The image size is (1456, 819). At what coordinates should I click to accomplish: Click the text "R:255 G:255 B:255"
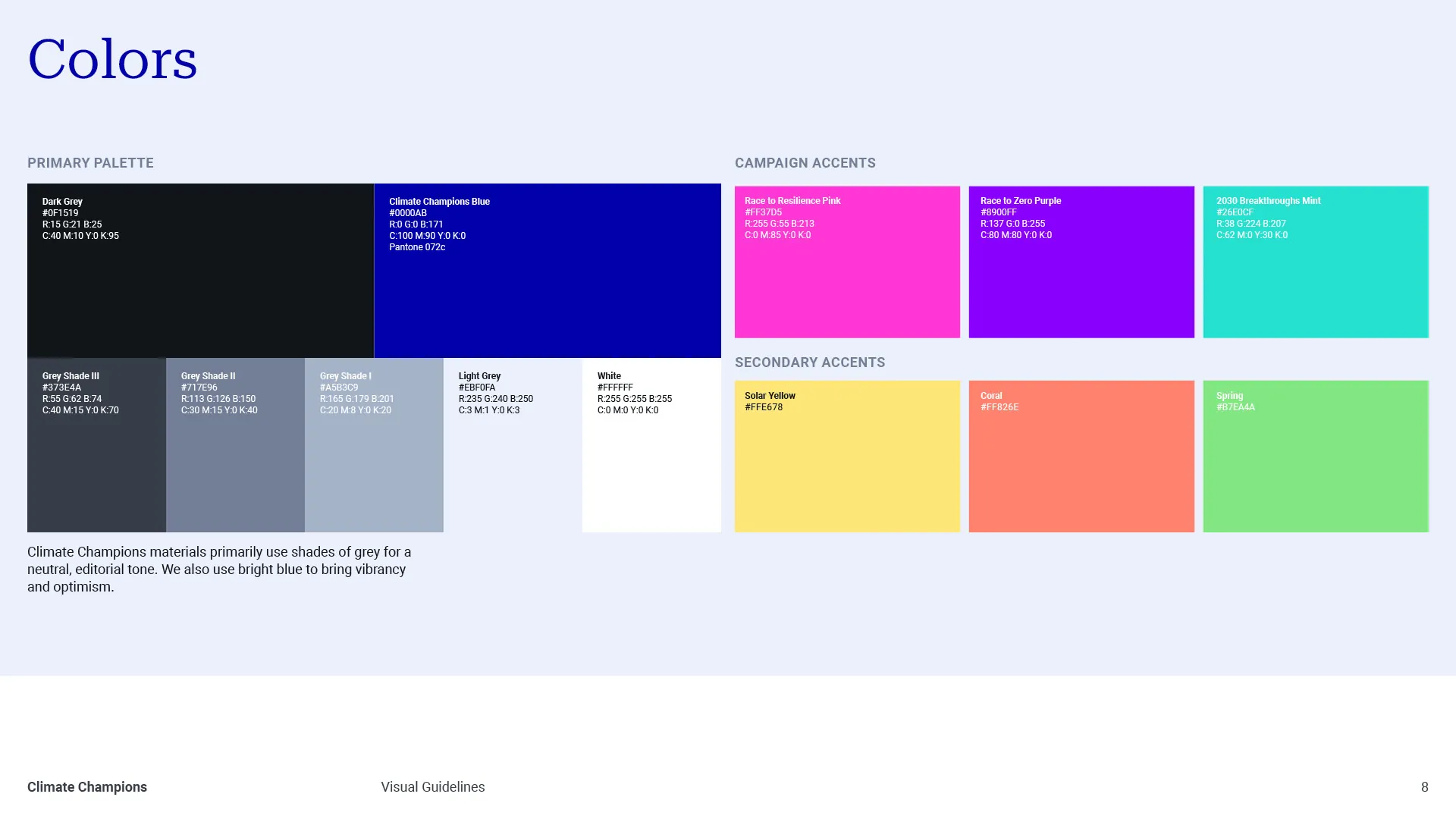coord(635,399)
